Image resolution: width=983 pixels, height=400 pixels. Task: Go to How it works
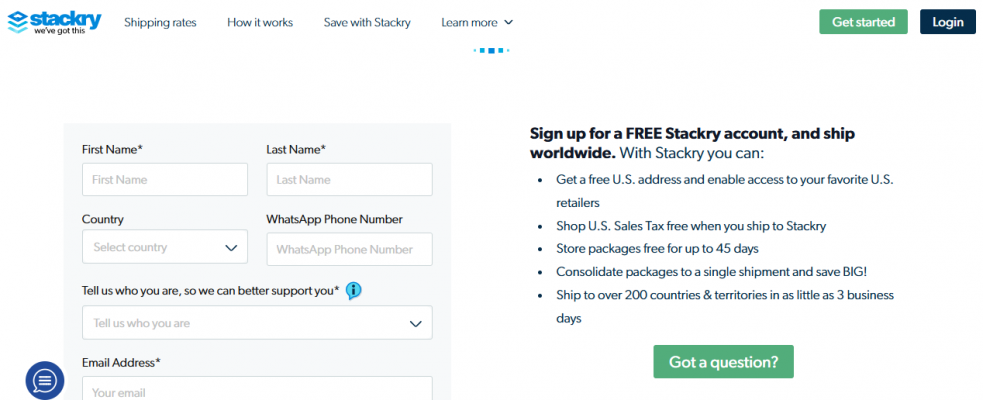[260, 22]
